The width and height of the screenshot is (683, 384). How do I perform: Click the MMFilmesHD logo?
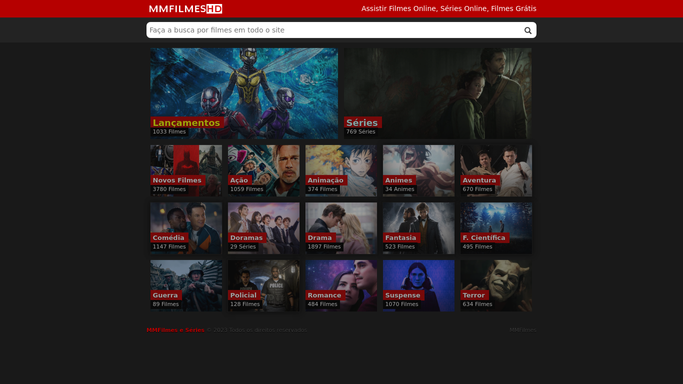pos(186,9)
